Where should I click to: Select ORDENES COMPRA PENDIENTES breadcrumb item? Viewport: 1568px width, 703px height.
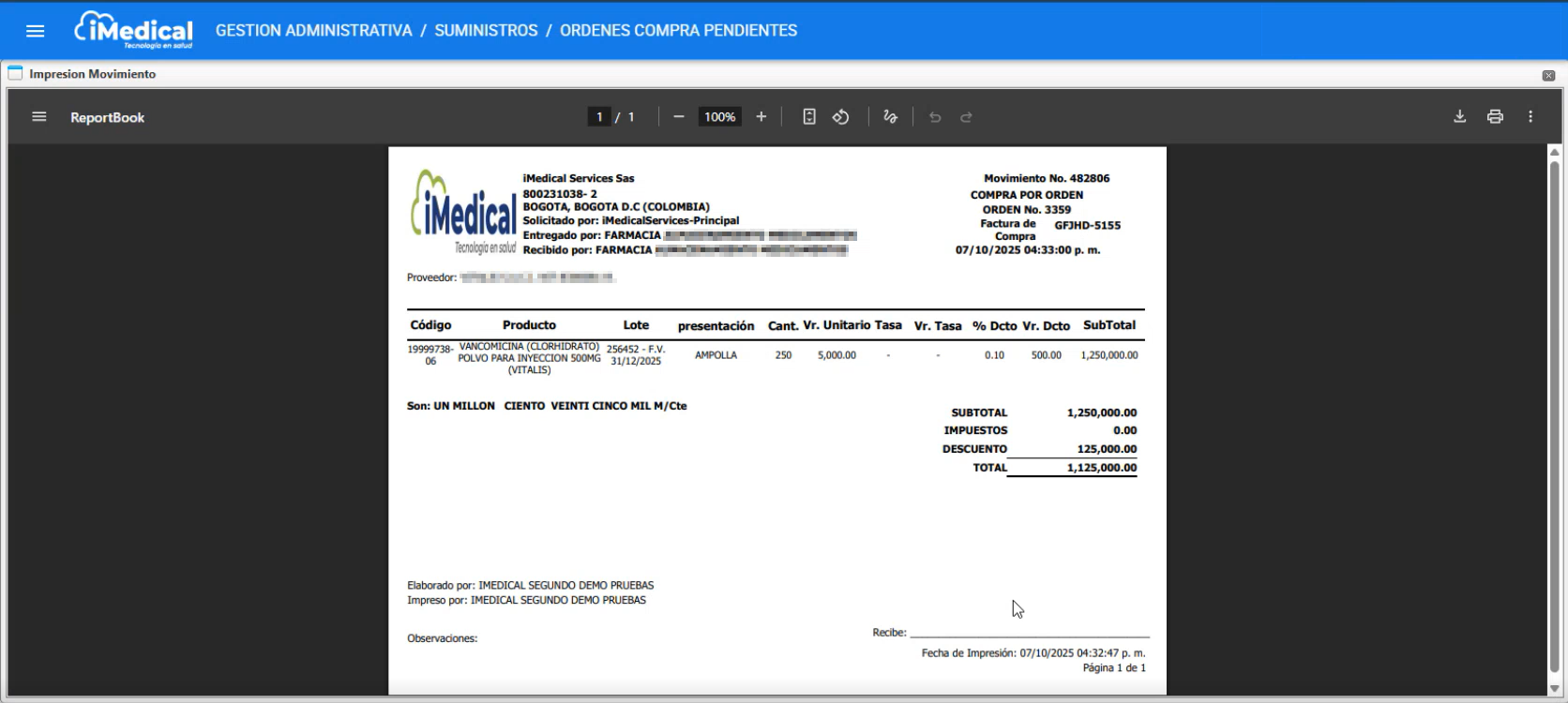(678, 31)
